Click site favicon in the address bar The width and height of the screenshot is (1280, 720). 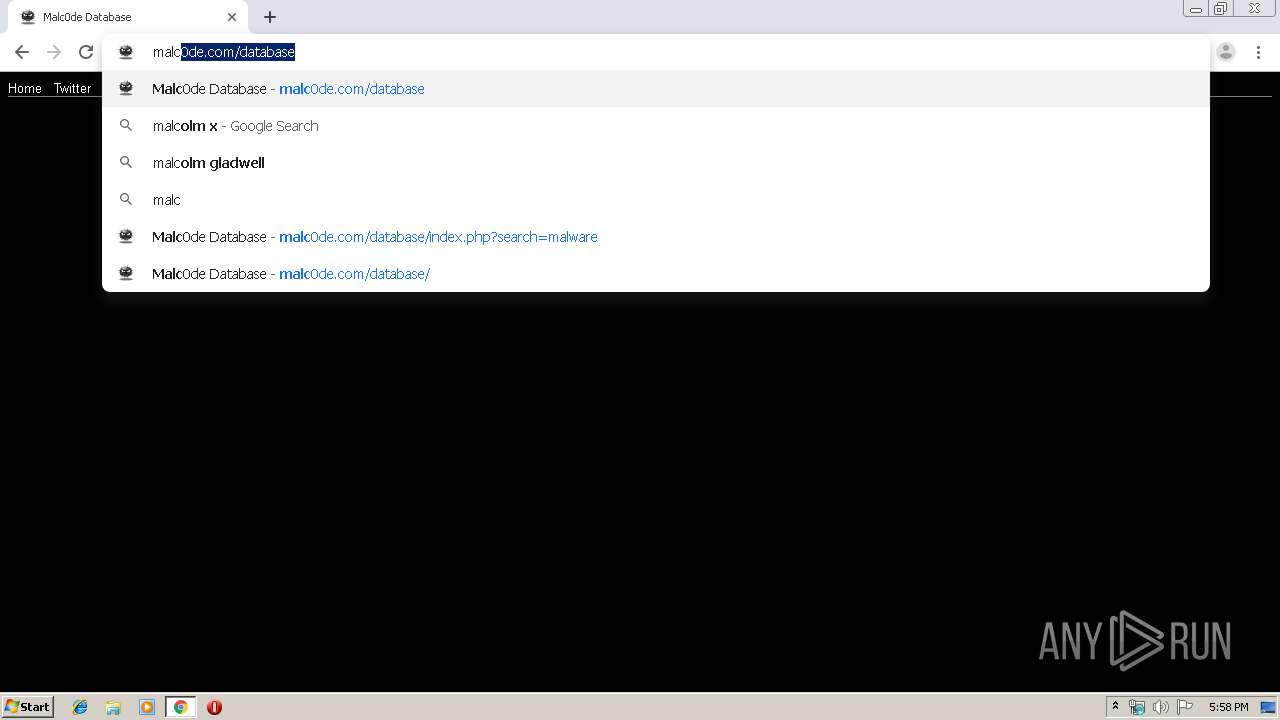126,52
